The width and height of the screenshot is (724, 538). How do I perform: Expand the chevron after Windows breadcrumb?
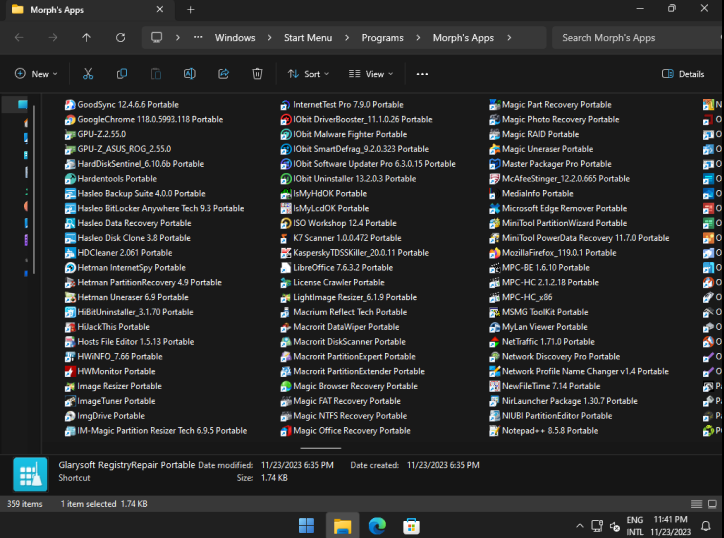tap(269, 37)
